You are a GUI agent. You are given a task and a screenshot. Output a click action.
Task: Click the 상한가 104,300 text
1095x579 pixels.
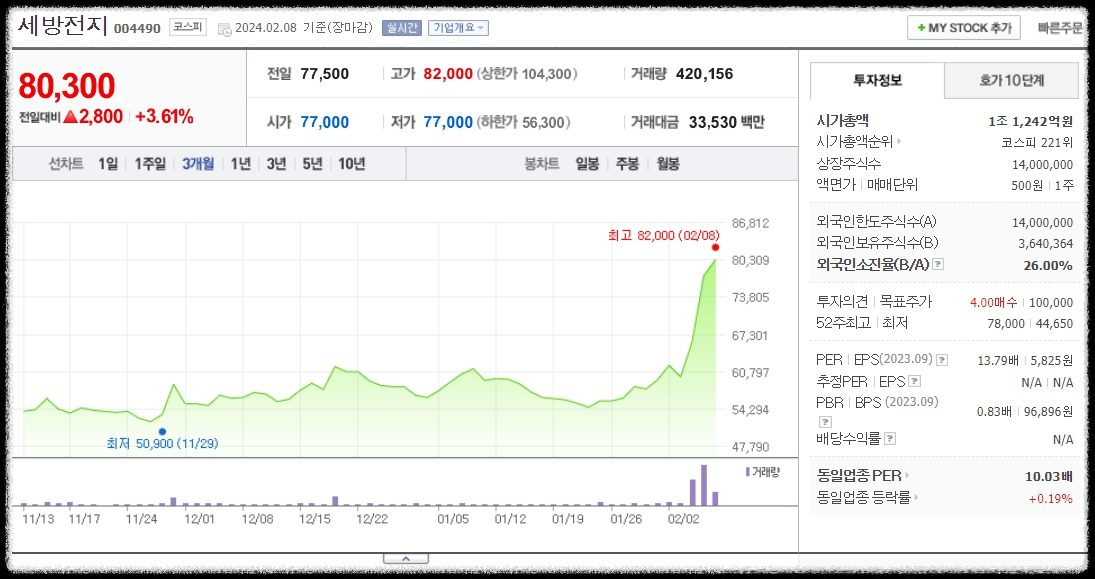tap(527, 74)
